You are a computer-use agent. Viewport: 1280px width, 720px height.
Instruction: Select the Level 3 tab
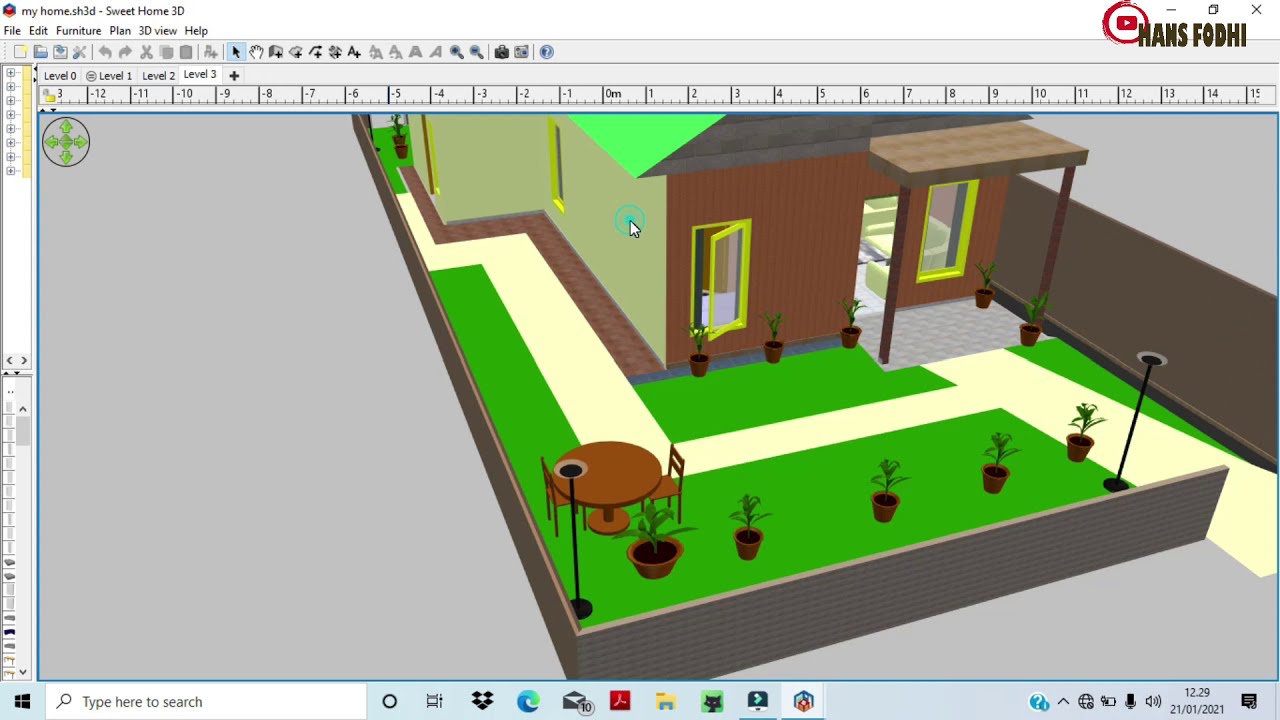200,75
